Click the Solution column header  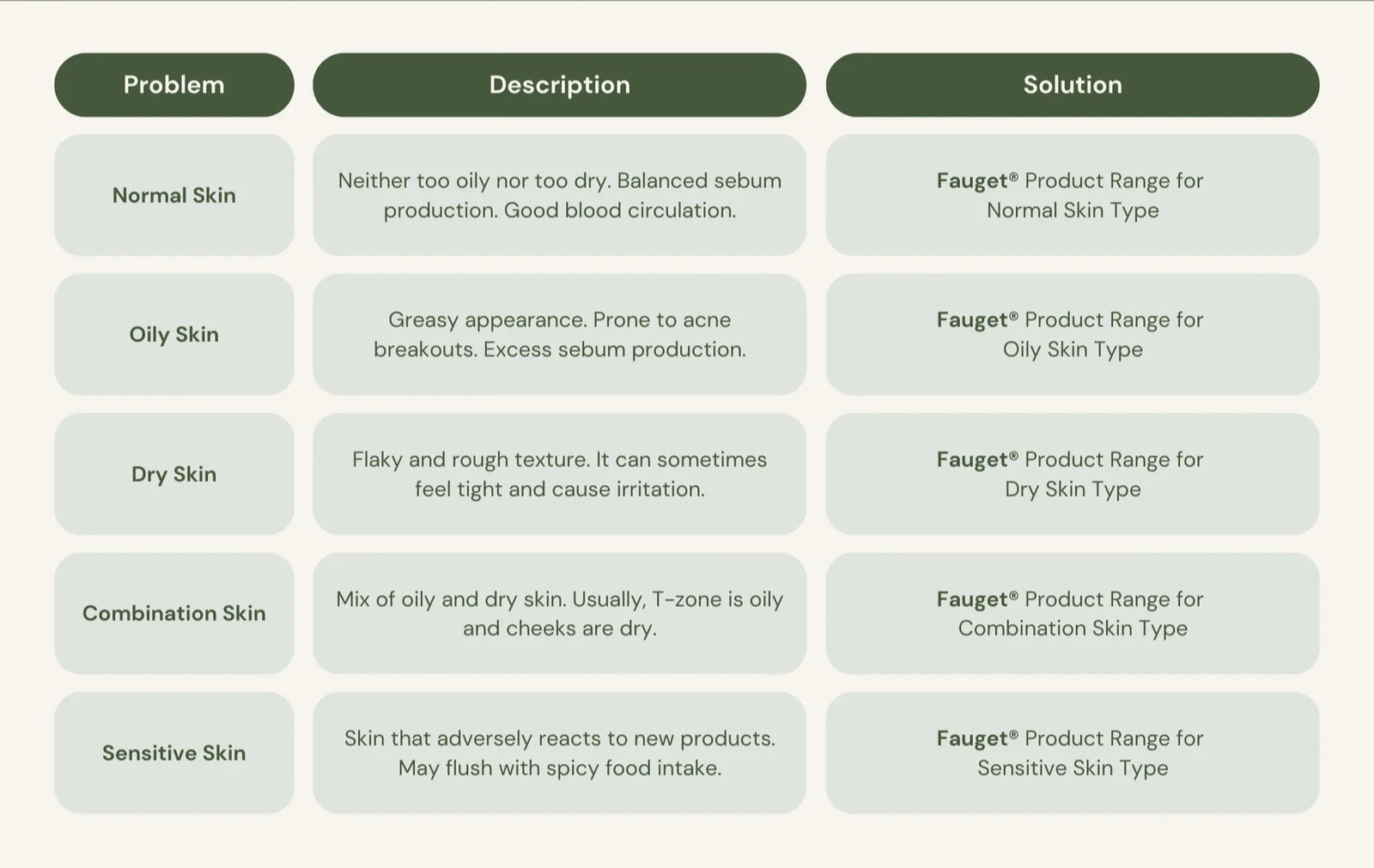pos(1072,85)
